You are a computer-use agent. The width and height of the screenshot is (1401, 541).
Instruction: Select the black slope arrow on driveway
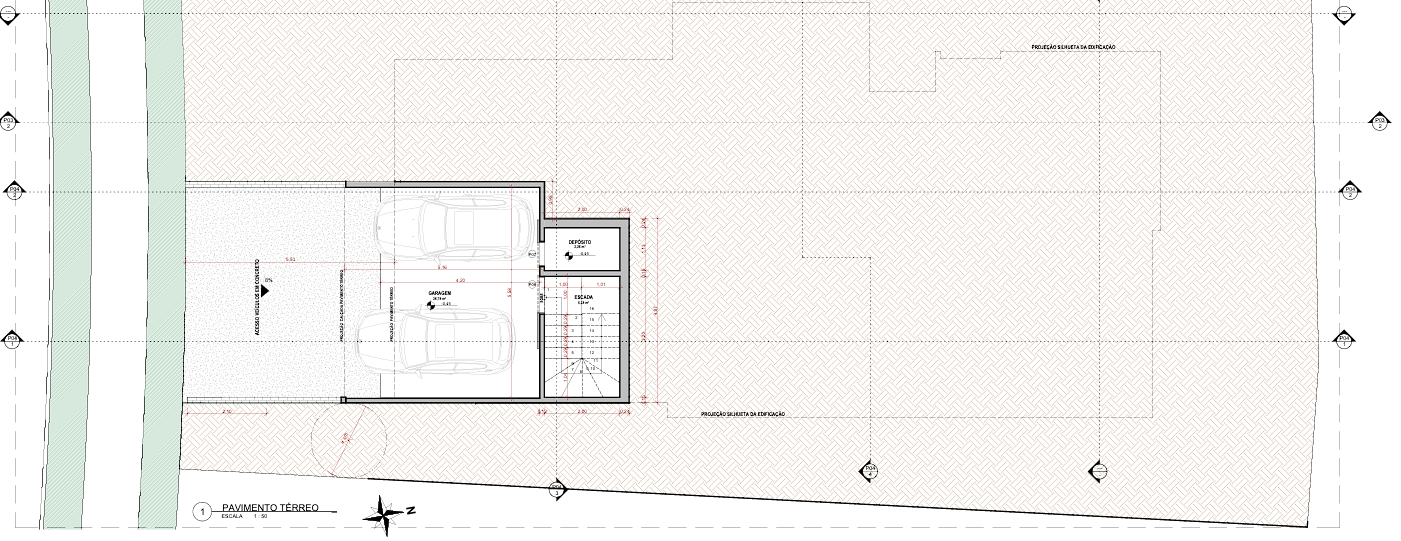click(x=269, y=288)
